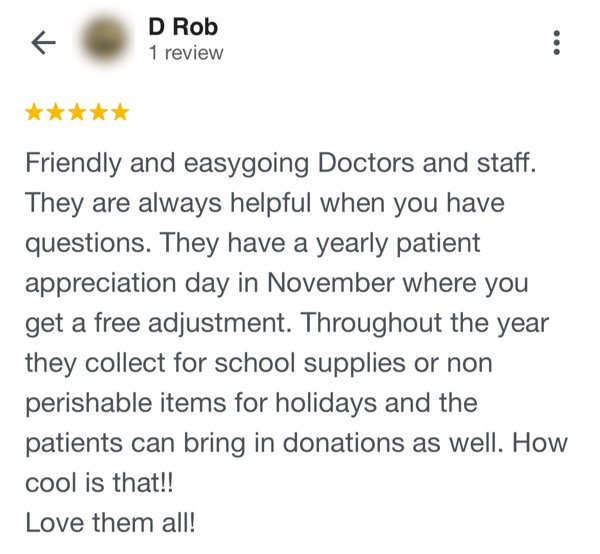Screen dimensions: 600x554
Task: Go back using the left arrow icon
Action: point(43,42)
